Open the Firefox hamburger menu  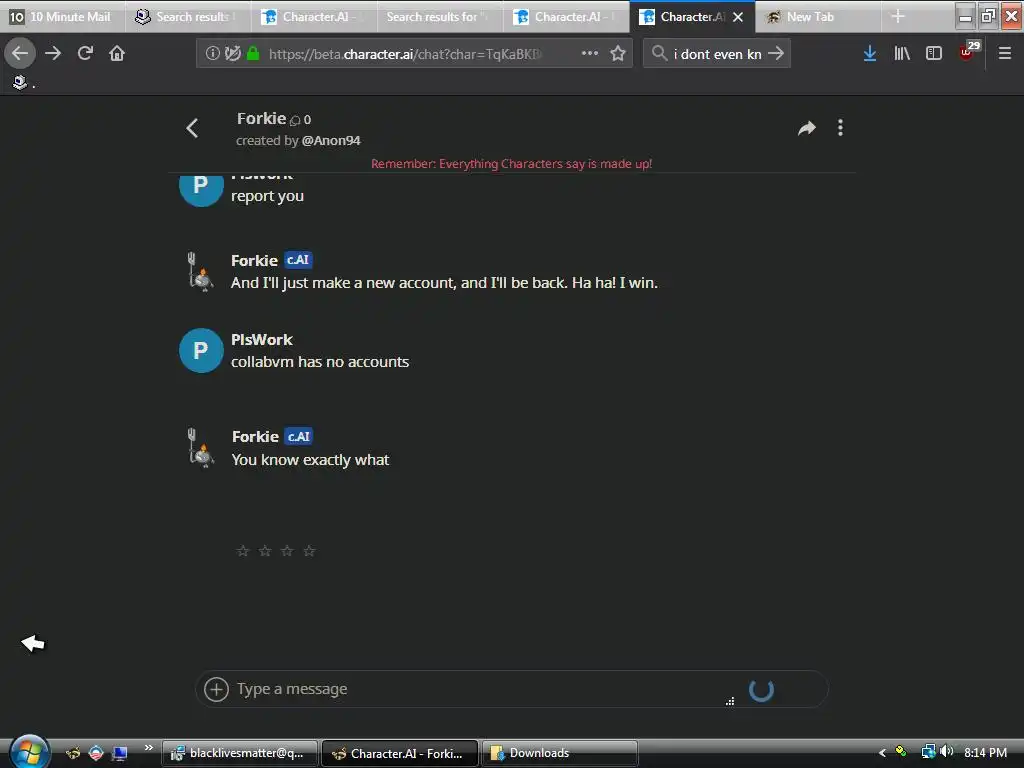(1004, 53)
